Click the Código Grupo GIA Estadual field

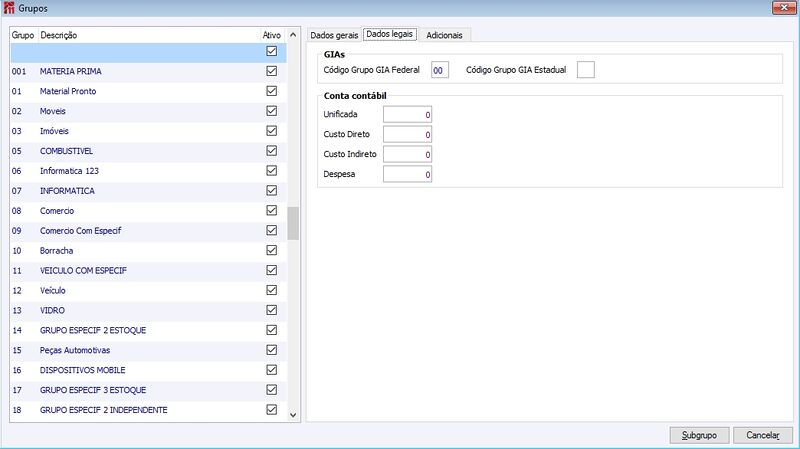586,70
